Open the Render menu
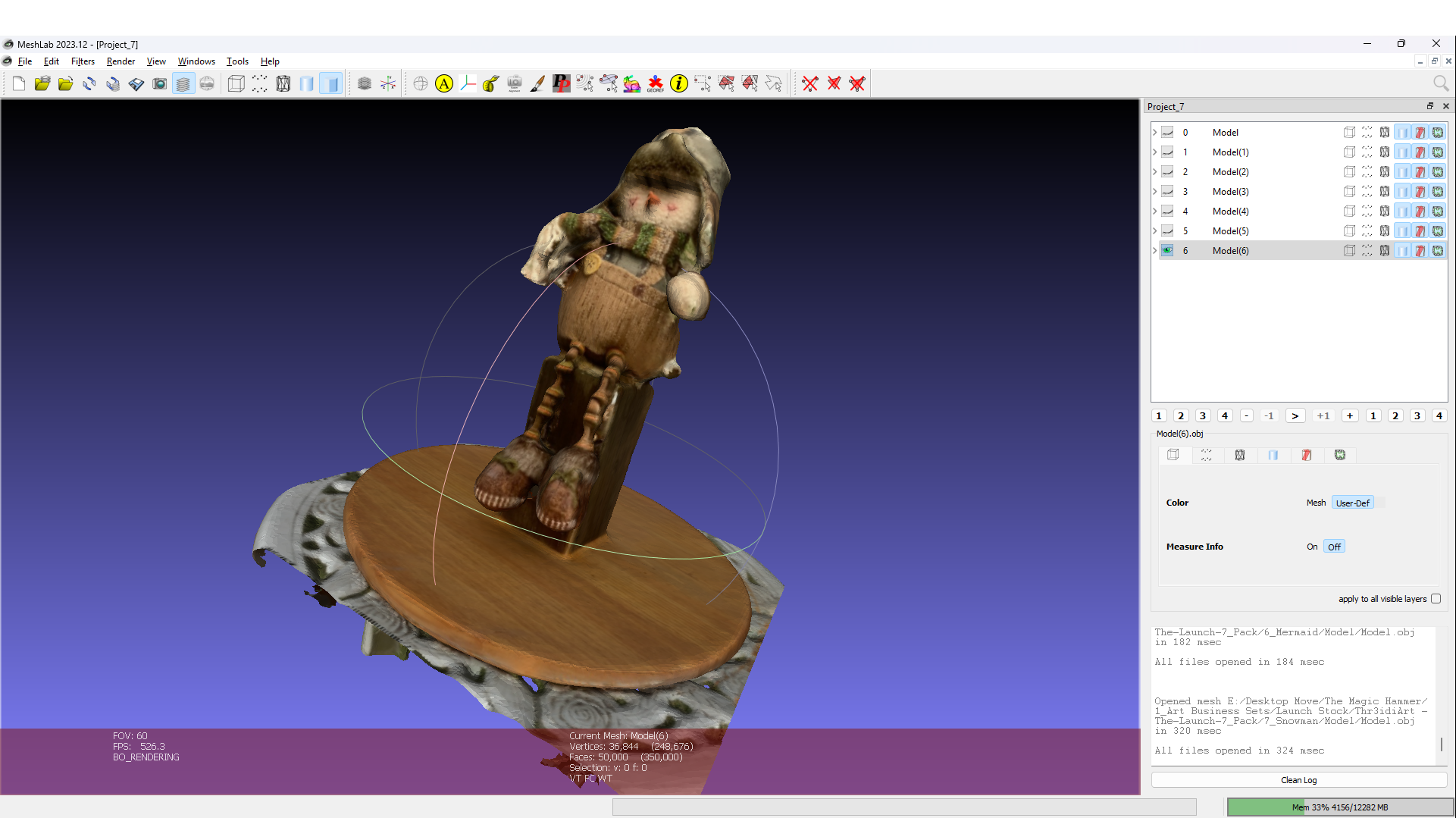 click(x=121, y=61)
